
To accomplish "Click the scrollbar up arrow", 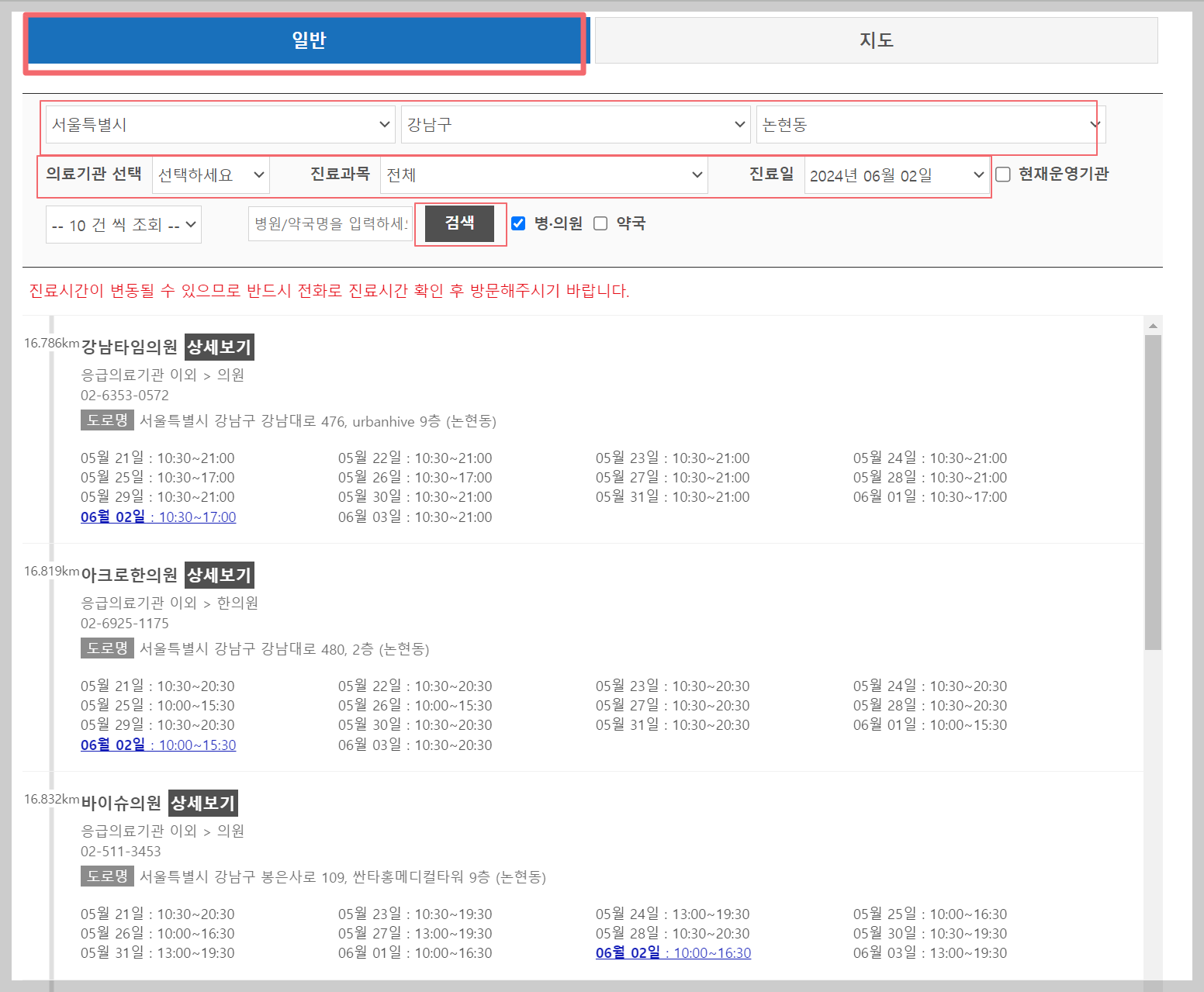I will (x=1153, y=326).
